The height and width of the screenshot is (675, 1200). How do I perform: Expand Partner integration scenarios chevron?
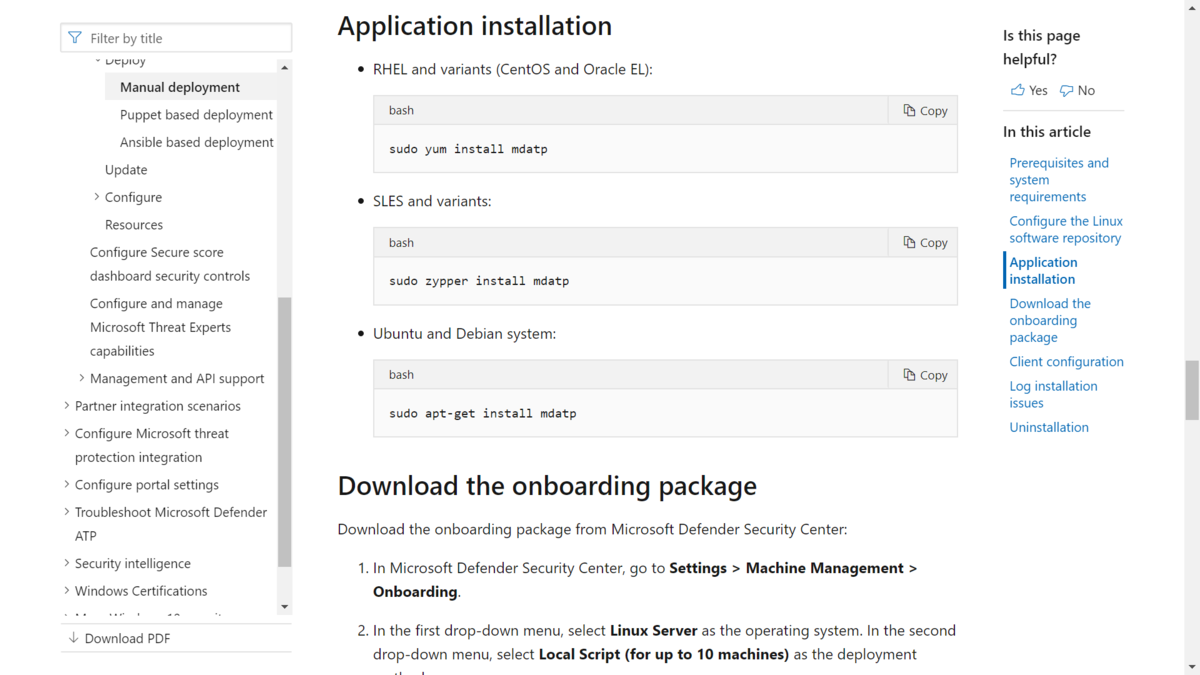pos(67,406)
